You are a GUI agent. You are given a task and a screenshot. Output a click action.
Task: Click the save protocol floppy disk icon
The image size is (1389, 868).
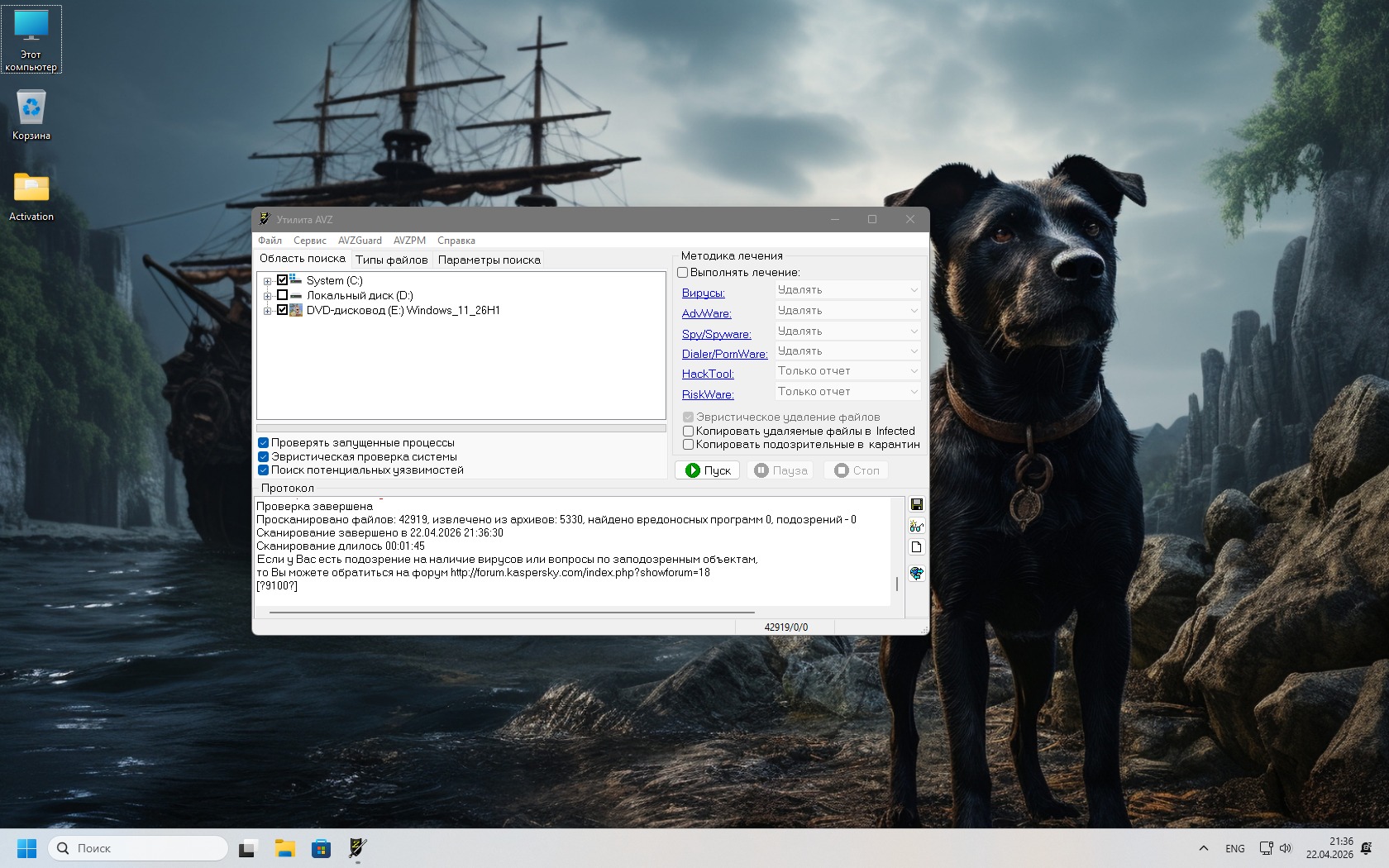tap(916, 505)
